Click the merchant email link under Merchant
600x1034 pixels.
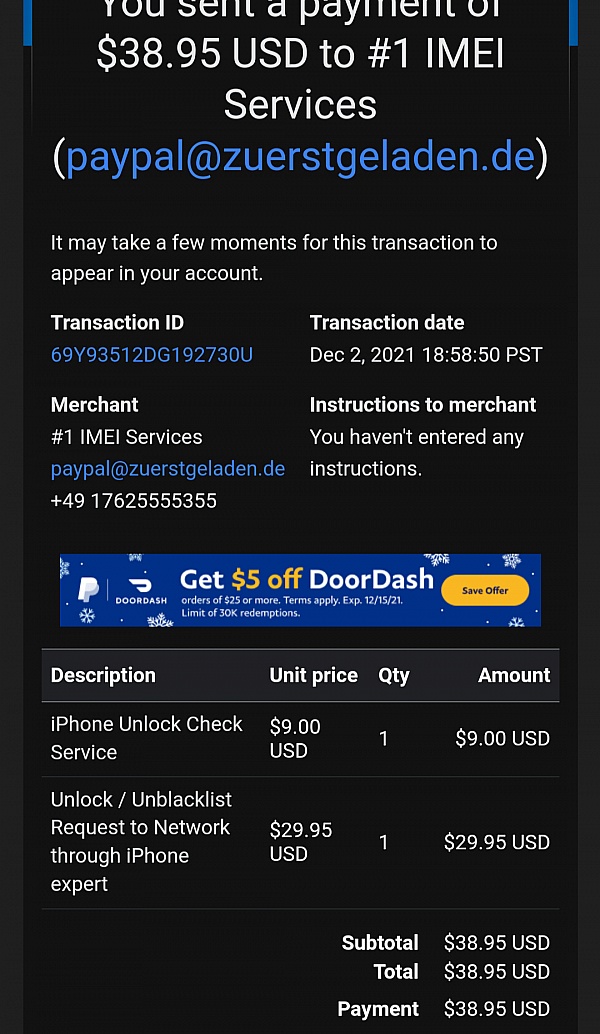tap(168, 468)
